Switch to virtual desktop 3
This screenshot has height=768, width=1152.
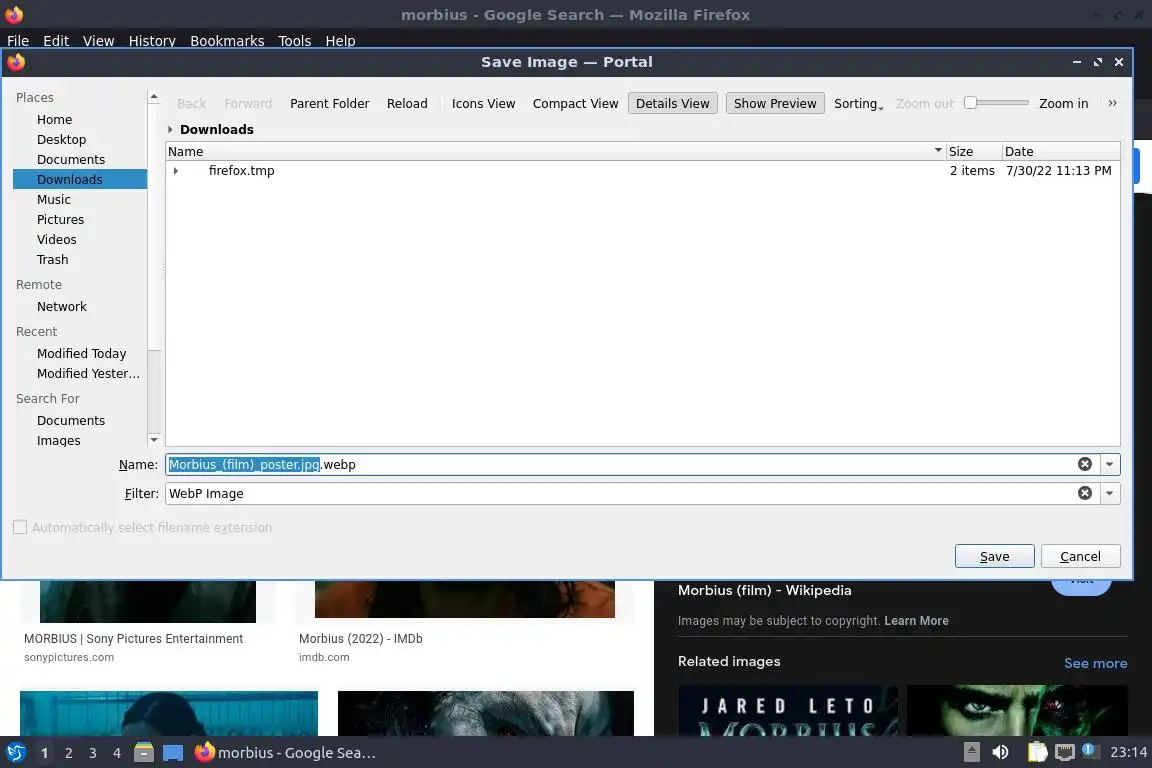(x=93, y=753)
